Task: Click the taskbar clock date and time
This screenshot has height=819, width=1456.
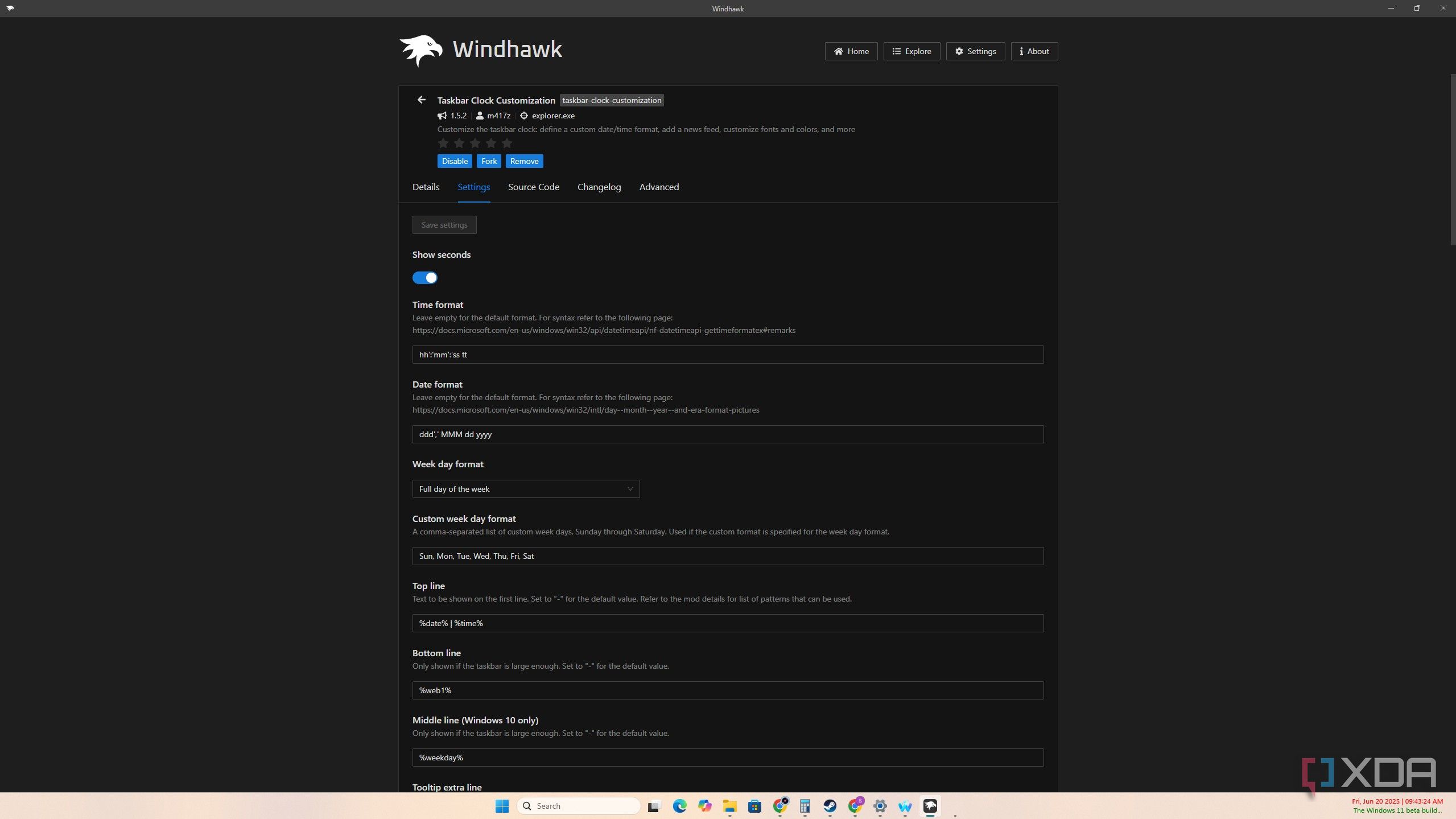Action: (1397, 801)
